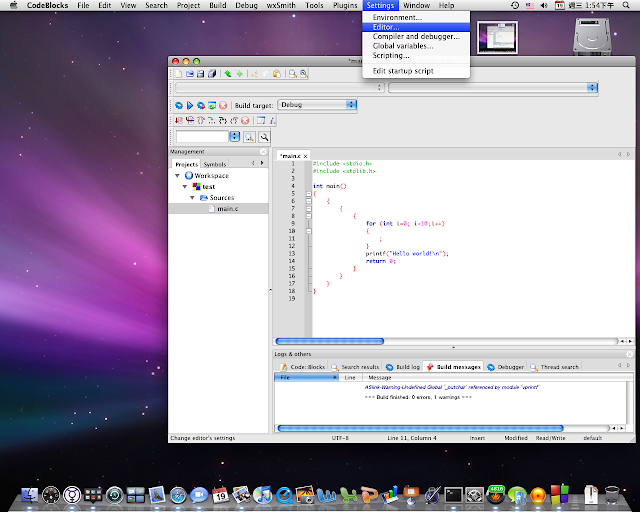This screenshot has width=640, height=512.
Task: Open Spotlight search in menu bar
Action: click(x=626, y=5)
